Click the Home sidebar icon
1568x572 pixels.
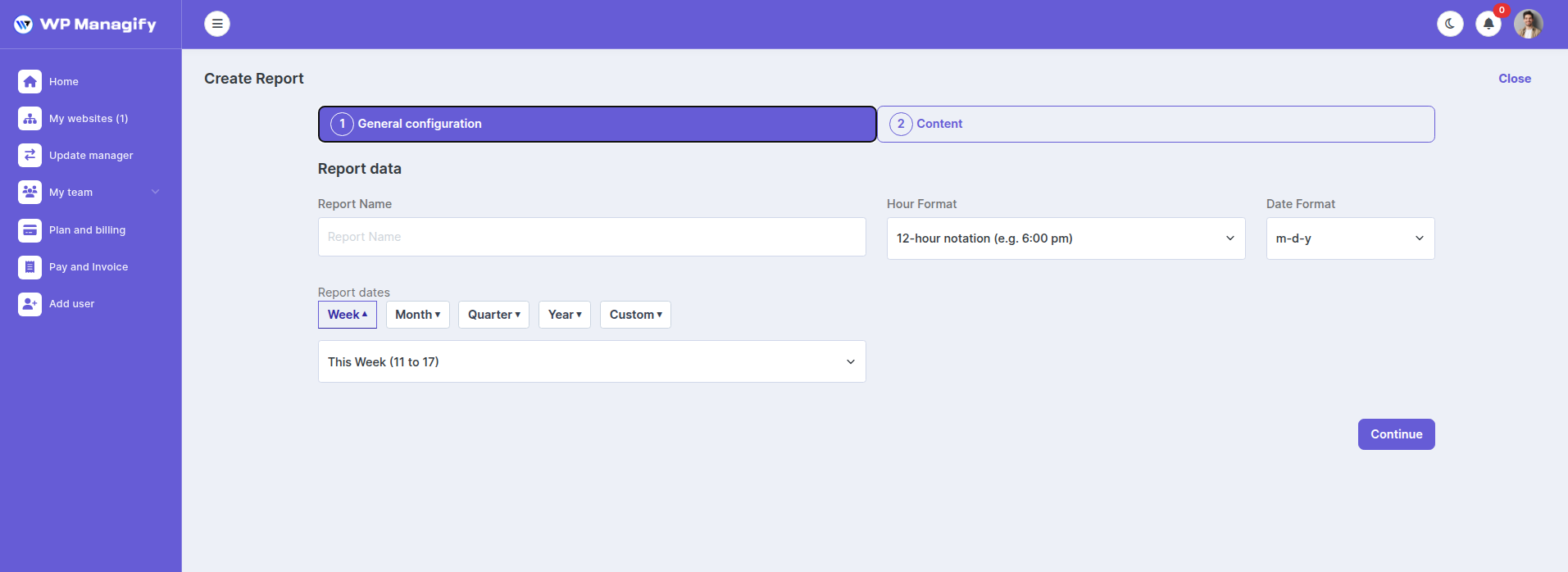click(x=30, y=81)
